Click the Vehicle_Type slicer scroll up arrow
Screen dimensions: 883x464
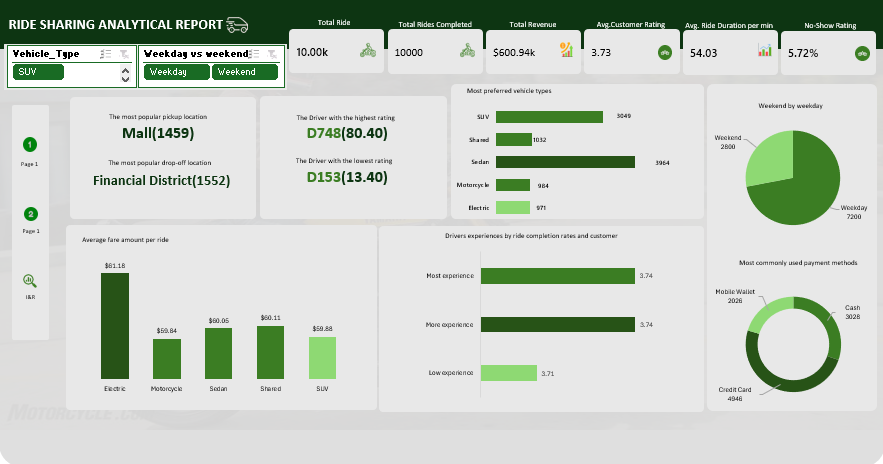125,70
